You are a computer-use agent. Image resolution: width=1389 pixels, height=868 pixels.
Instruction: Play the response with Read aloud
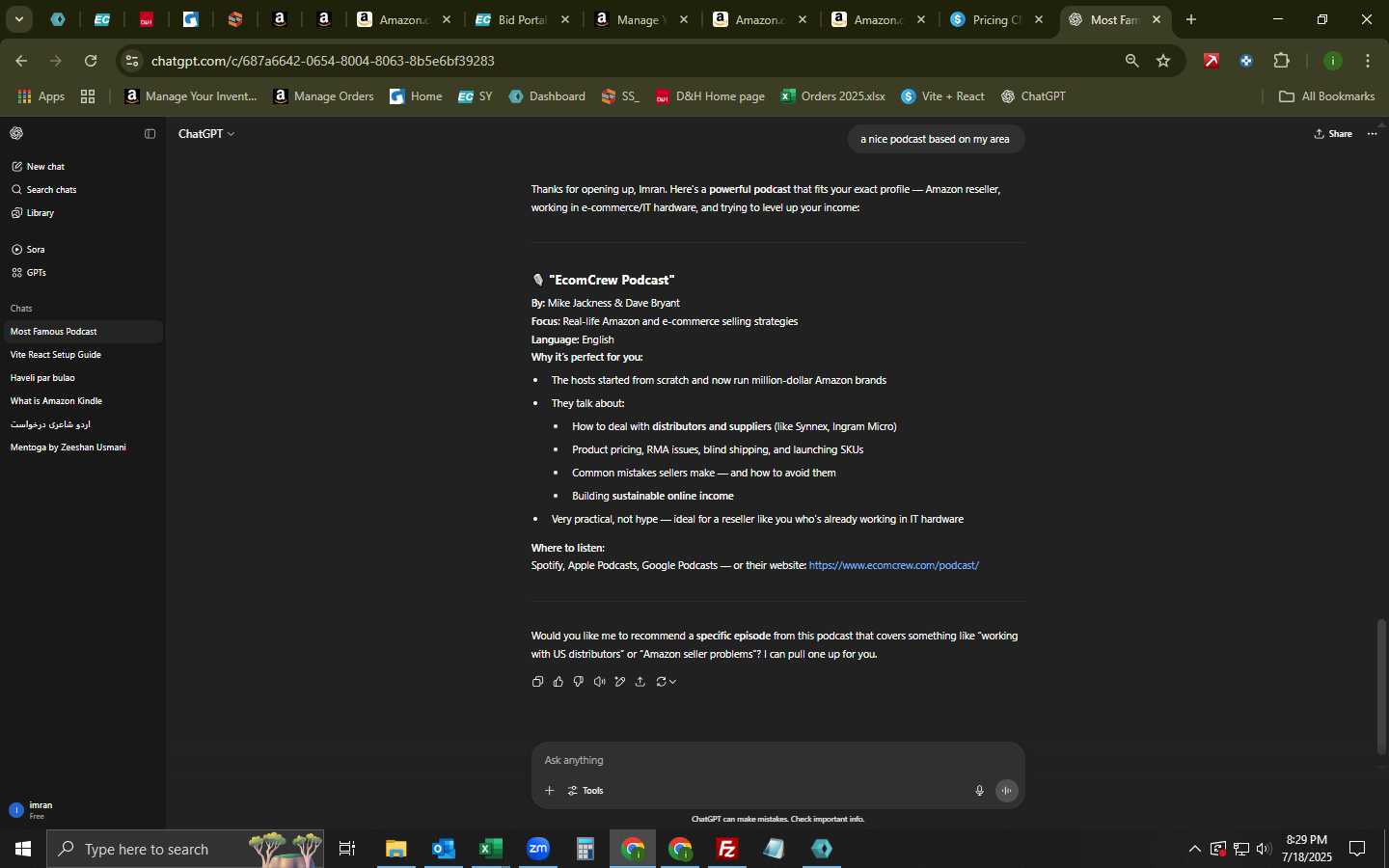599,682
